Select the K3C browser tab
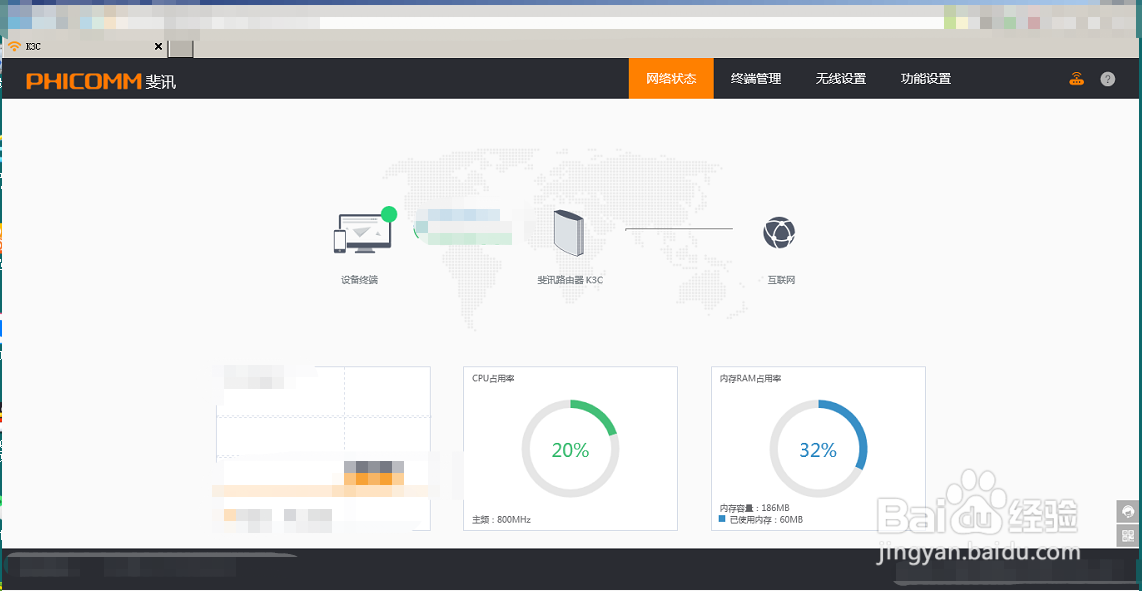The image size is (1142, 591). (x=84, y=47)
